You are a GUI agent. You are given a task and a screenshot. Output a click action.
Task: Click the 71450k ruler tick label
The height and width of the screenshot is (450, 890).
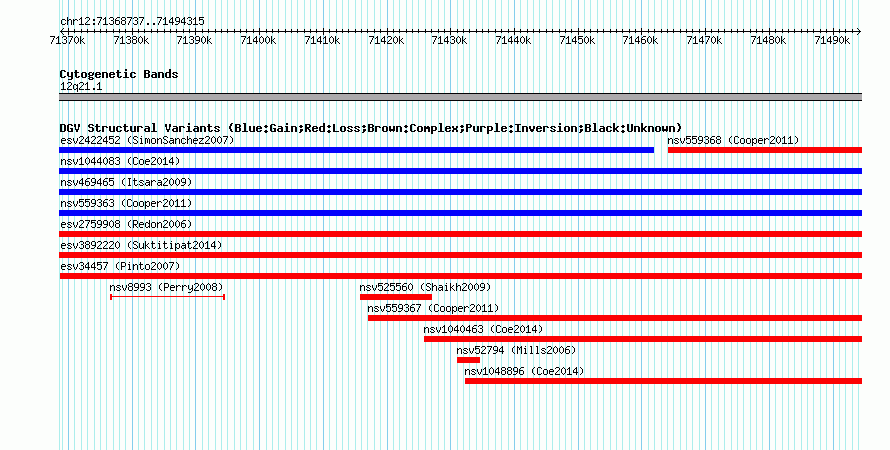577,40
